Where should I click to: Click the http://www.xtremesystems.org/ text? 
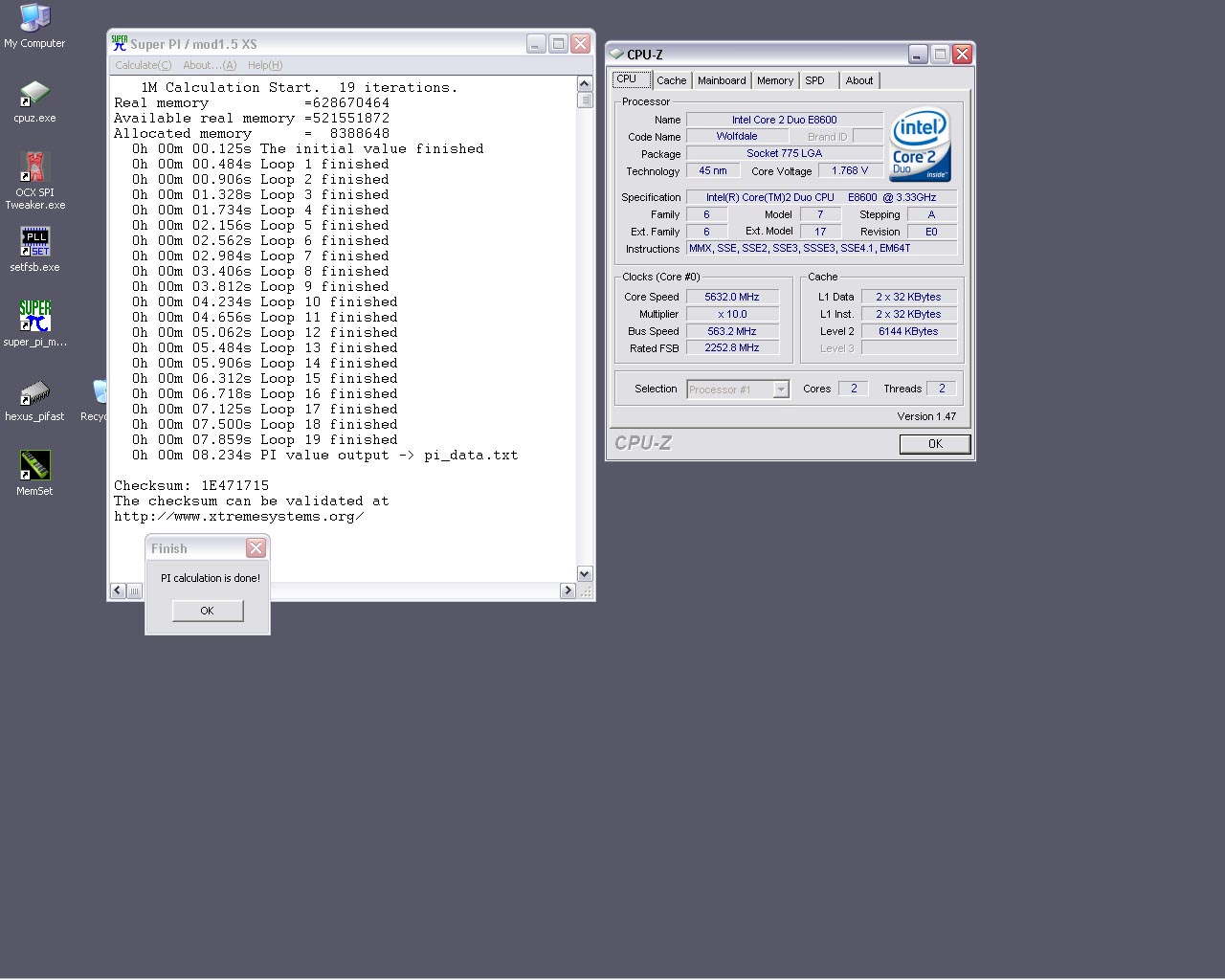(238, 516)
